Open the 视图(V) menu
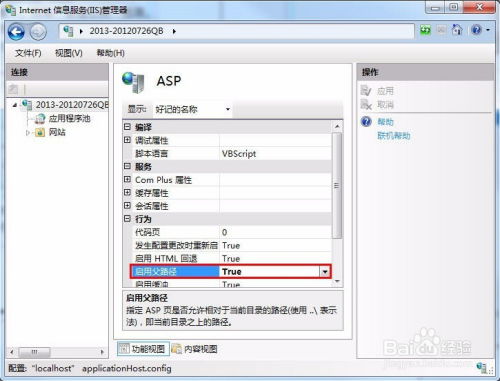Image resolution: width=500 pixels, height=381 pixels. (x=69, y=53)
